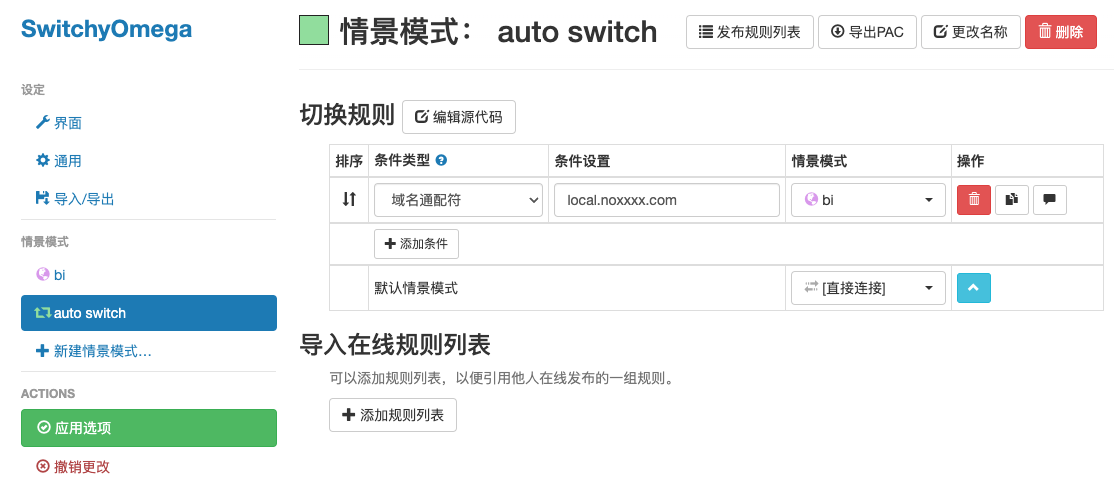This screenshot has height=478, width=1114.
Task: Duplicate the rule using the copy icon
Action: 1012,200
